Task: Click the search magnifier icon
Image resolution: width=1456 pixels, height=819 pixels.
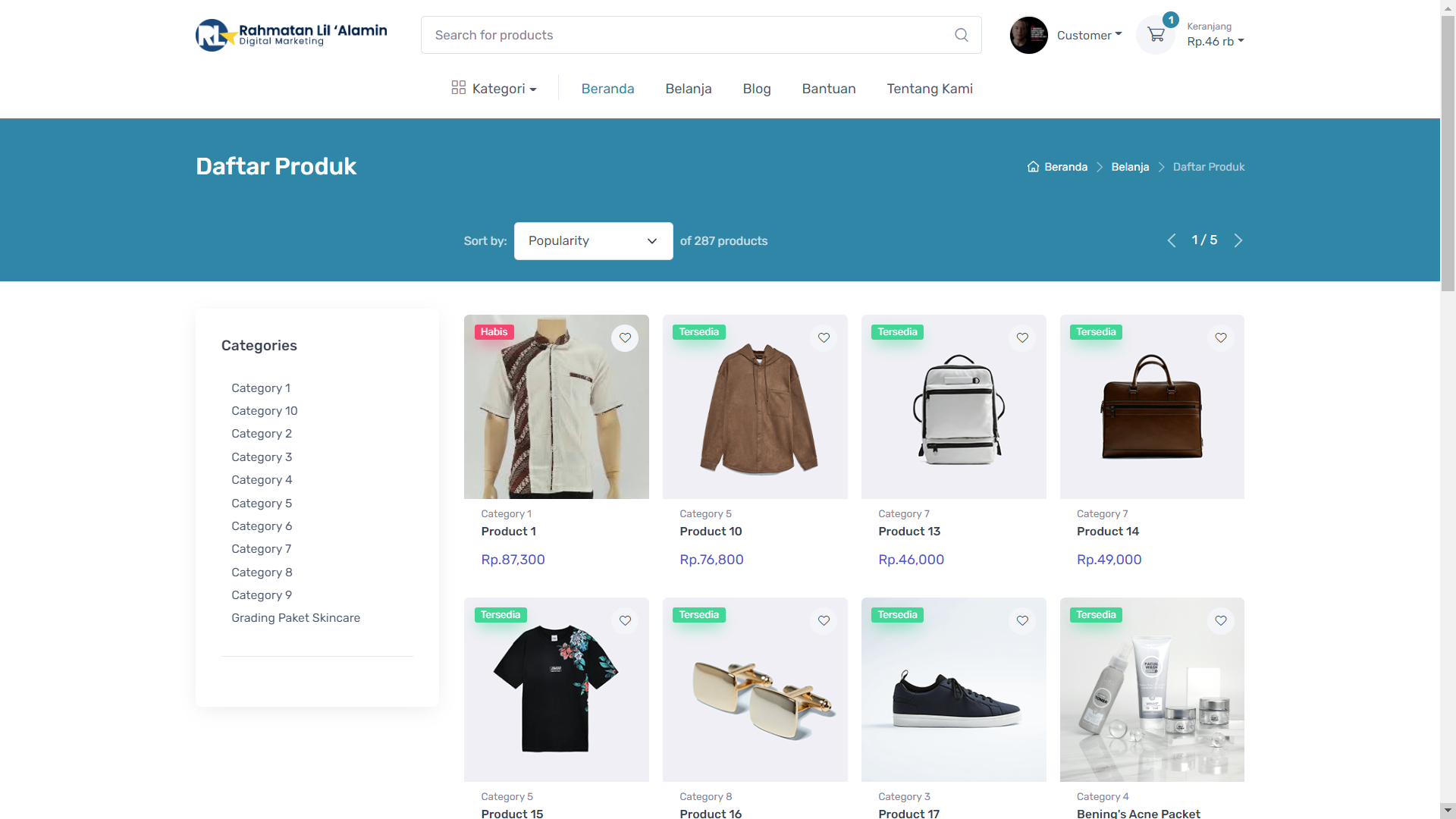Action: click(961, 35)
